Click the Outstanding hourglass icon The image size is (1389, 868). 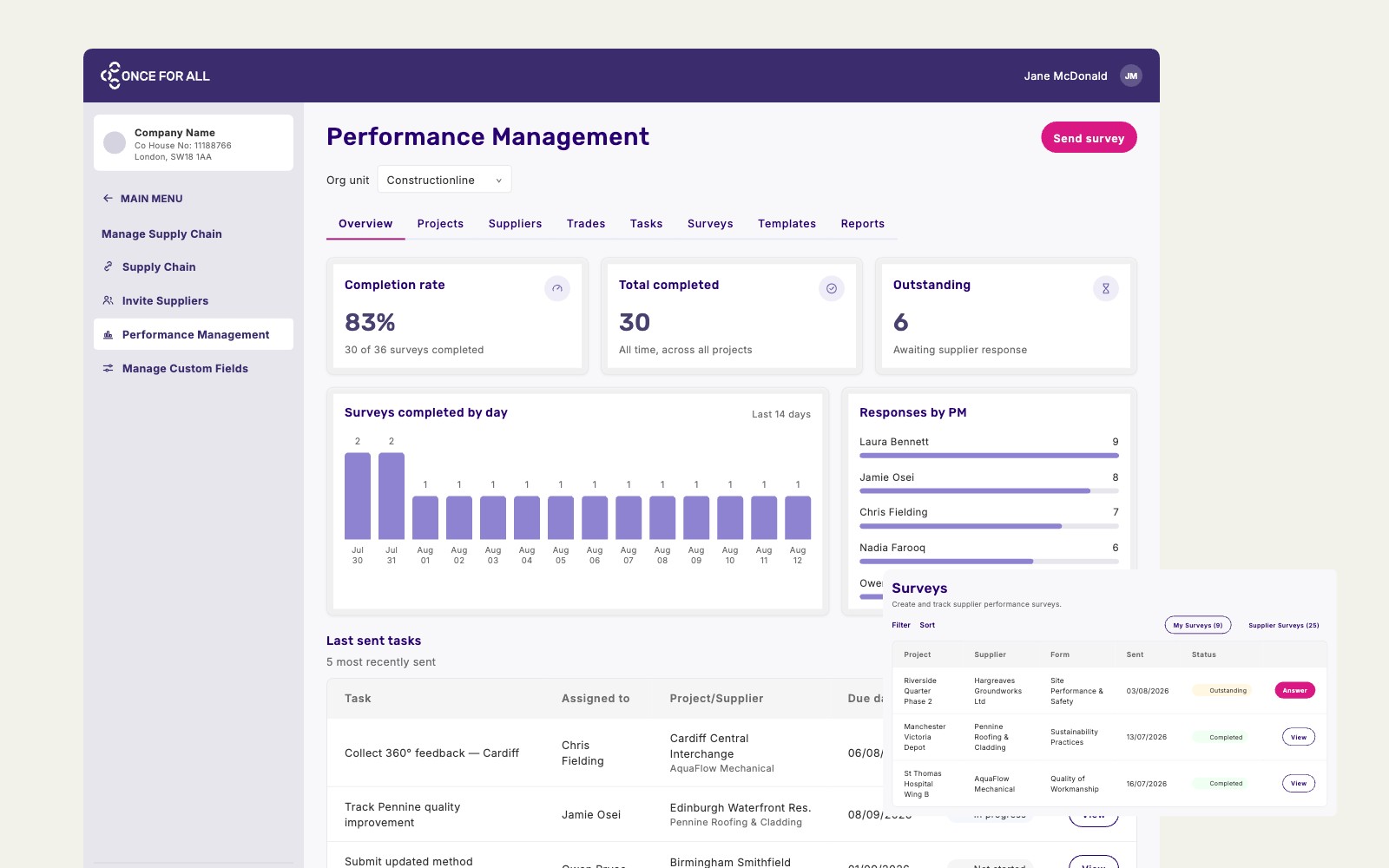tap(1106, 288)
